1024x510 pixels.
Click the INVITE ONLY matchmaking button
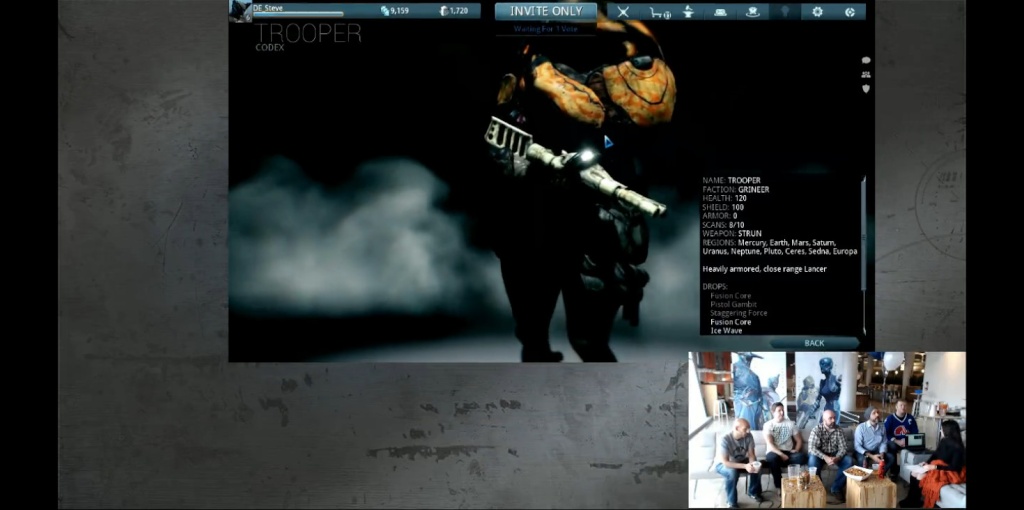546,11
